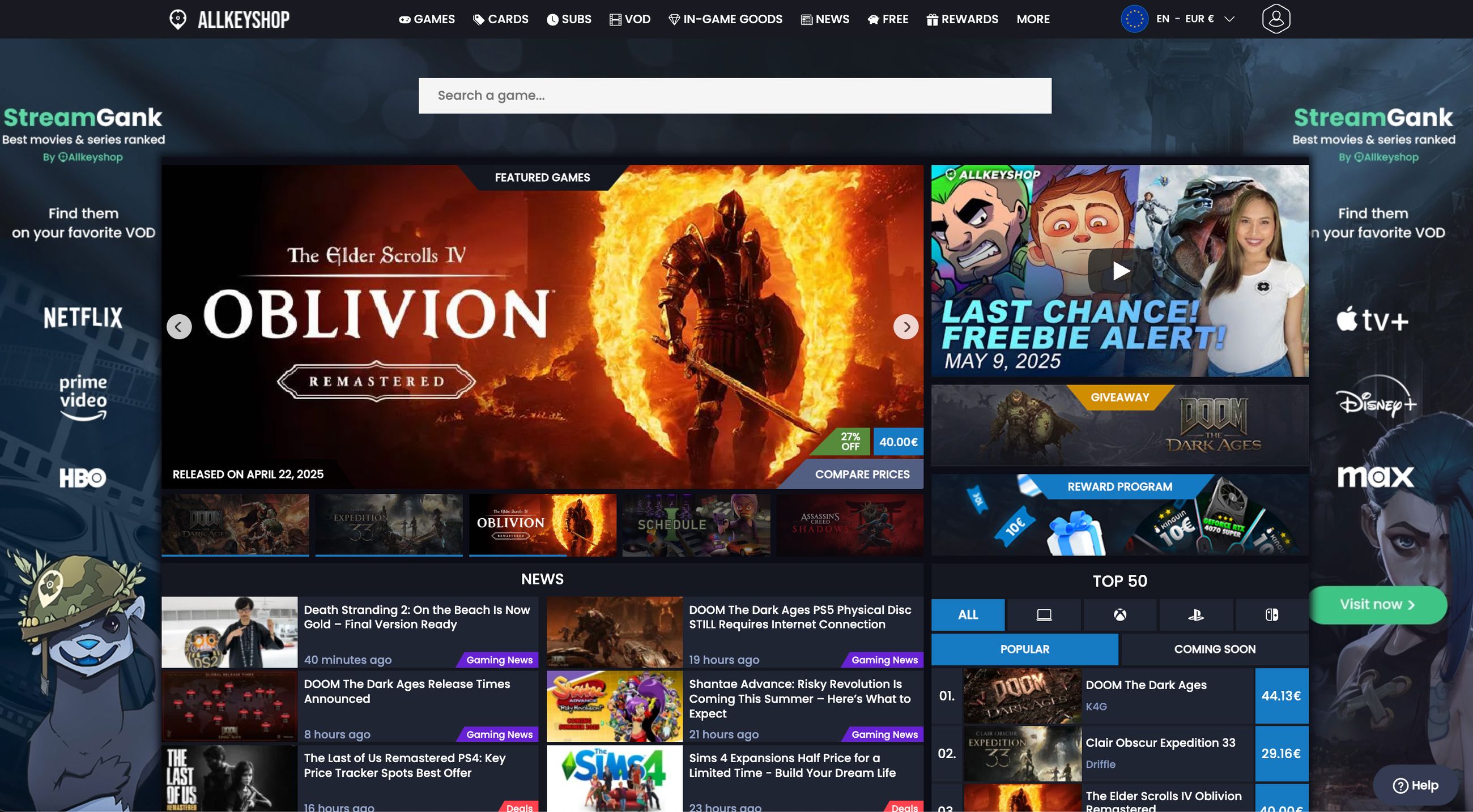Select the POPULAR tab
The image size is (1473, 812).
(x=1025, y=649)
